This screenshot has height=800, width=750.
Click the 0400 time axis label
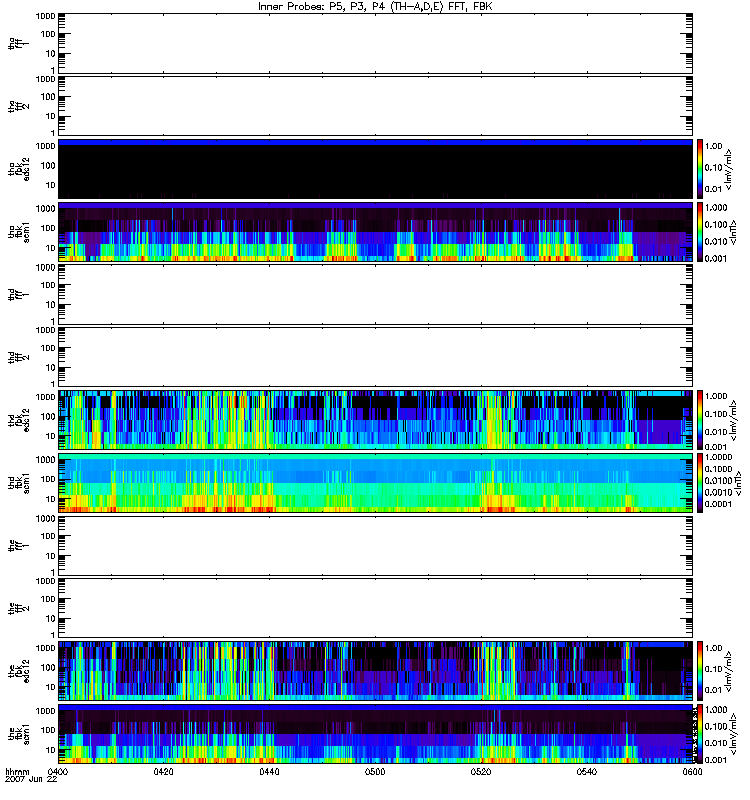58,772
